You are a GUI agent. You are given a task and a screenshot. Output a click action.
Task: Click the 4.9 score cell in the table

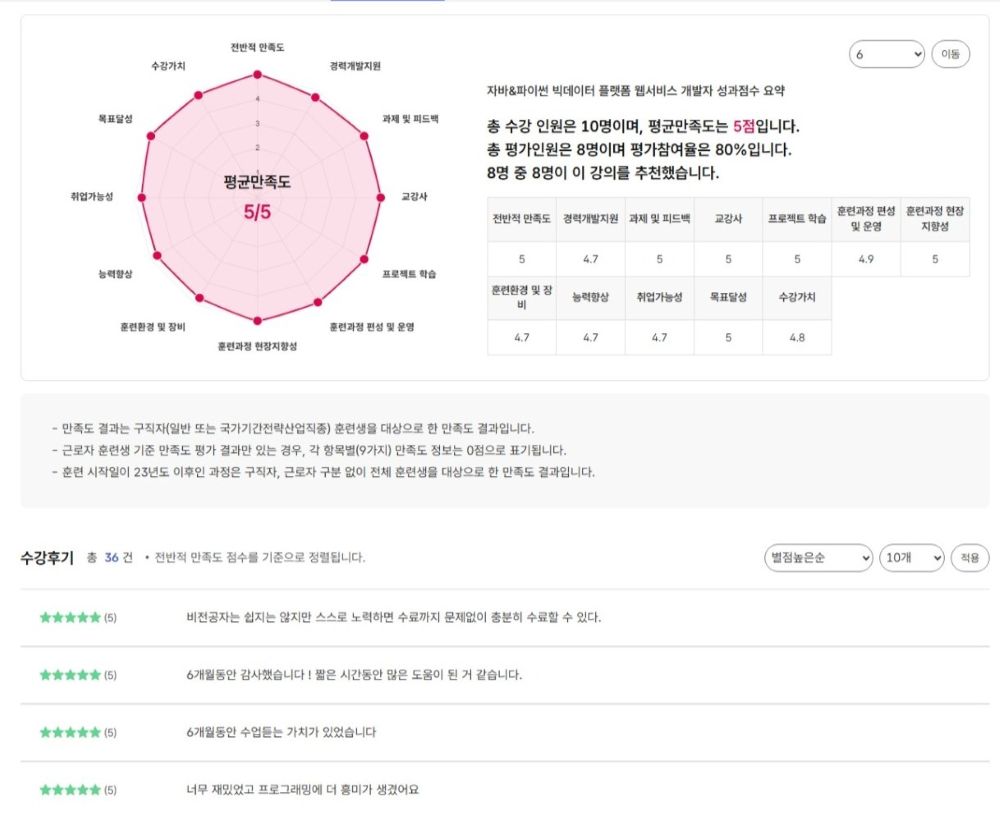pyautogui.click(x=866, y=259)
